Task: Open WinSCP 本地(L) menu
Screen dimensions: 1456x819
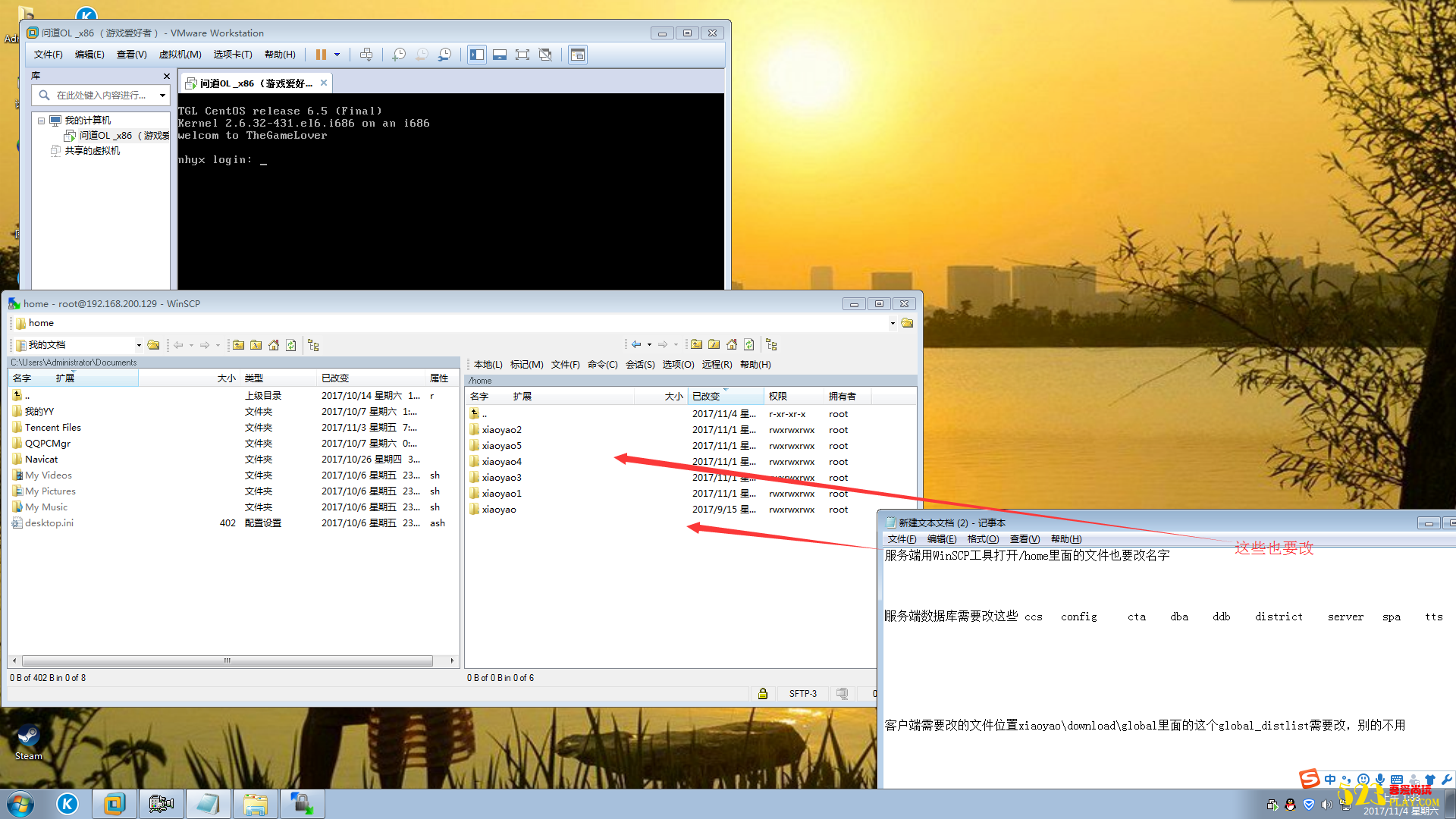Action: tap(488, 365)
